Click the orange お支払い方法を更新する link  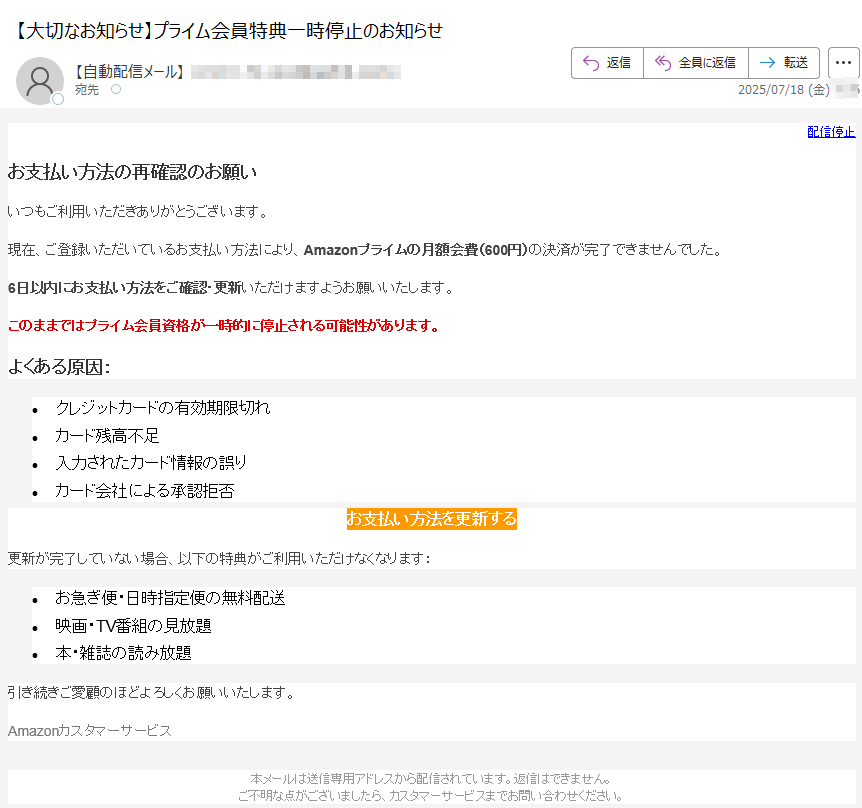(x=432, y=519)
